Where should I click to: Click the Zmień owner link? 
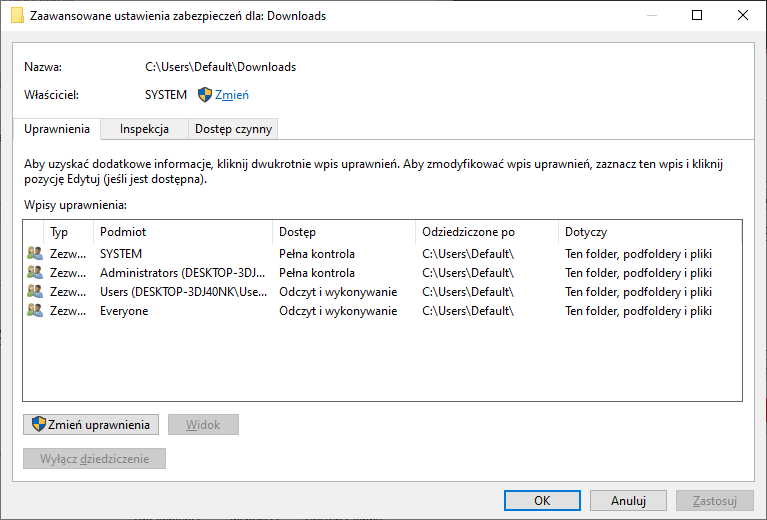[232, 95]
